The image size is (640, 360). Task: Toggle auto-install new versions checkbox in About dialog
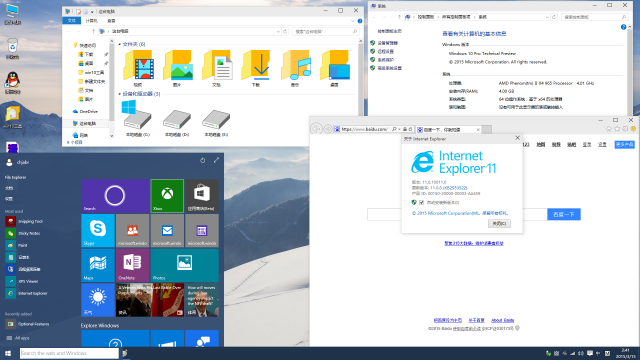pos(422,202)
